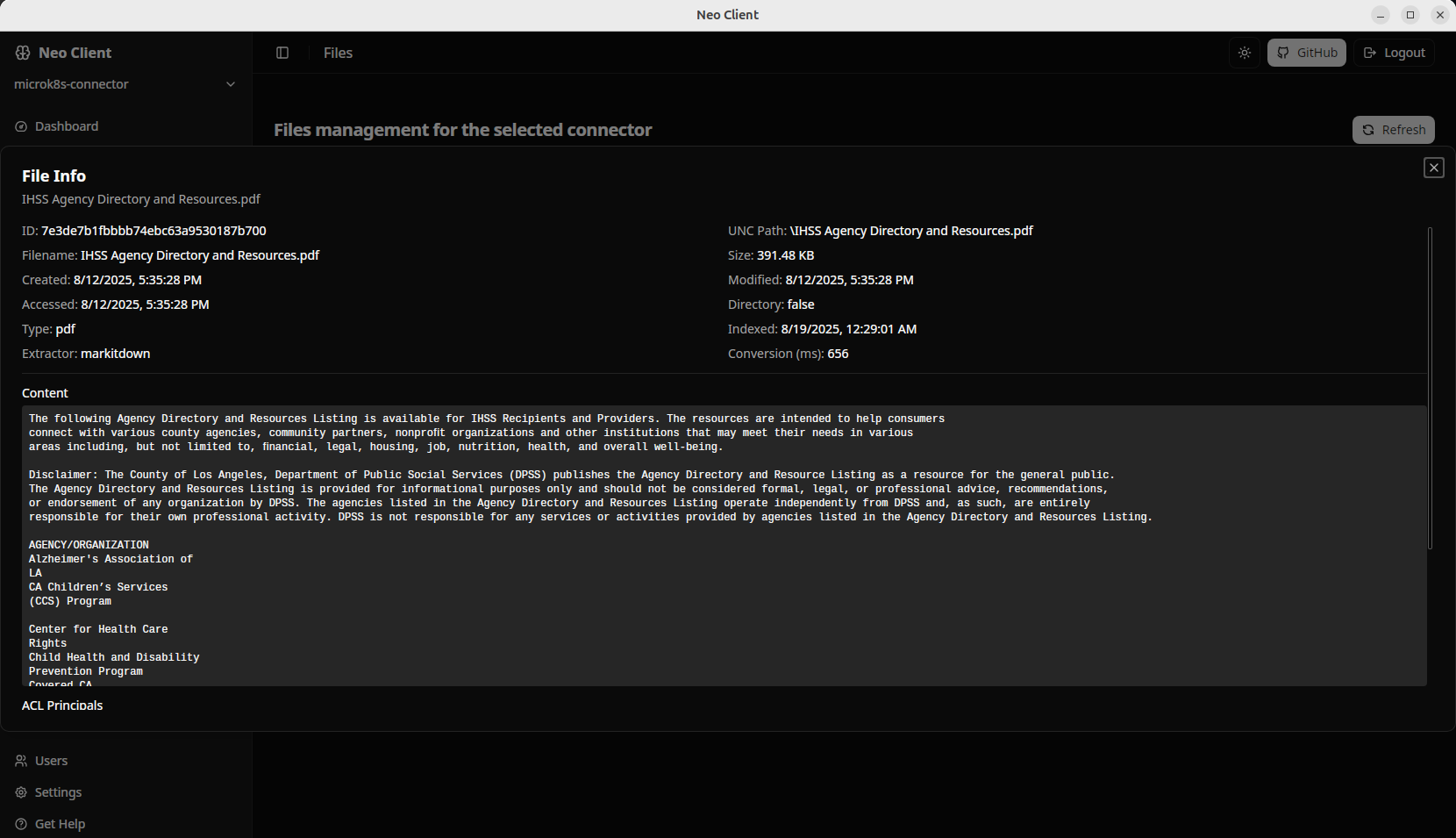This screenshot has height=838, width=1456.
Task: Click the Neo Client logo icon
Action: (x=22, y=53)
